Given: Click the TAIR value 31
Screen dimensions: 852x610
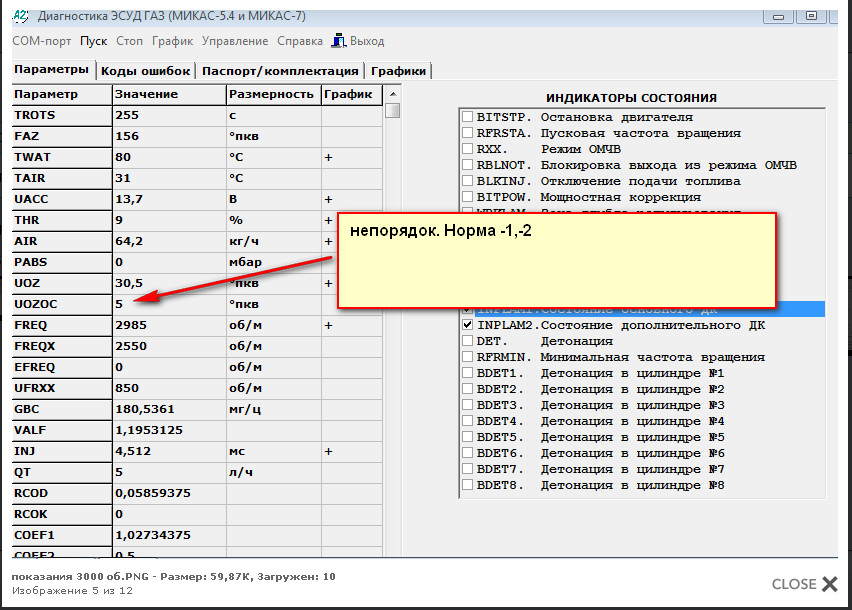Looking at the screenshot, I should pos(123,178).
